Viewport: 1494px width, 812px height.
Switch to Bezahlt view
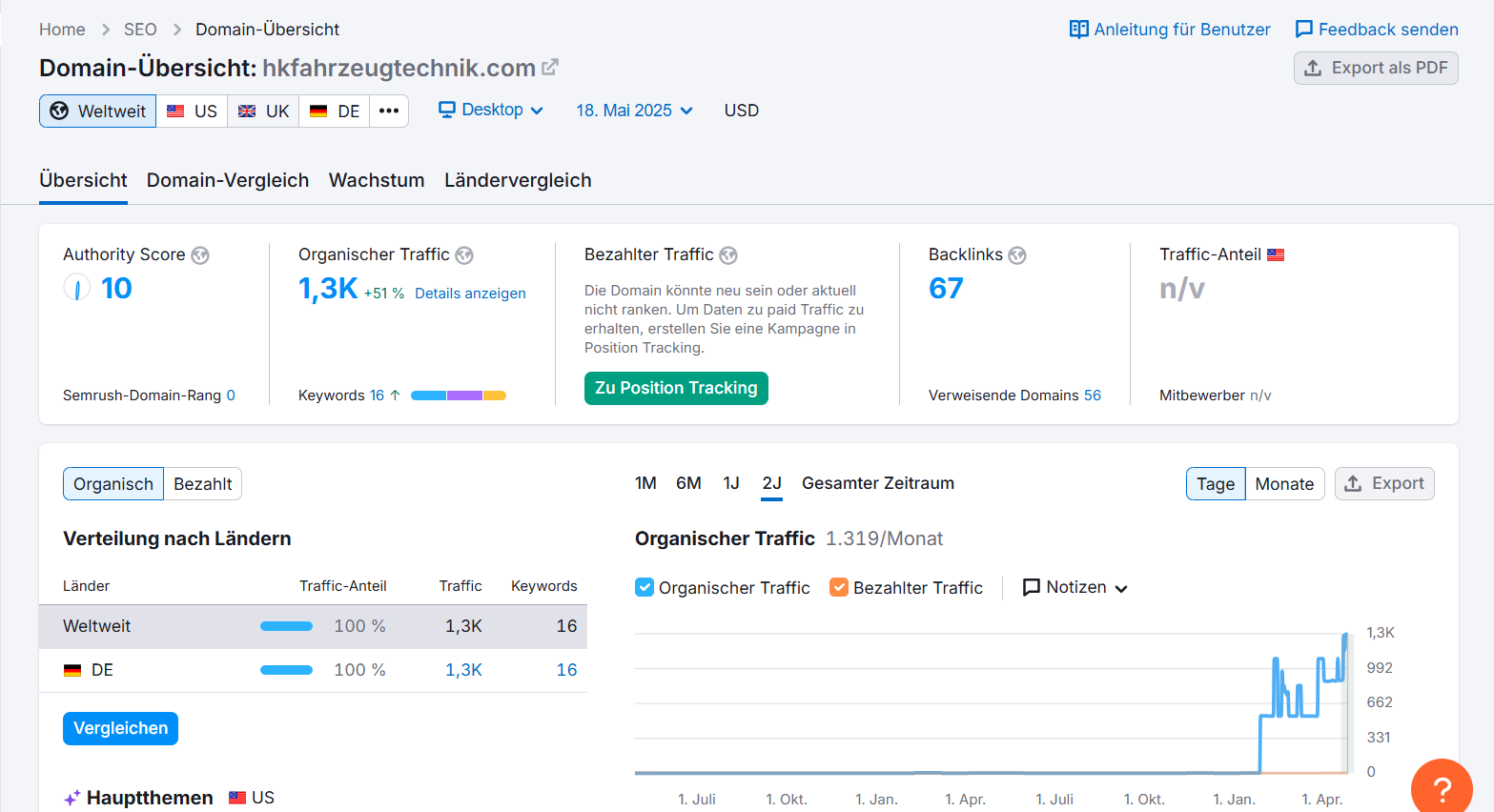click(x=202, y=484)
